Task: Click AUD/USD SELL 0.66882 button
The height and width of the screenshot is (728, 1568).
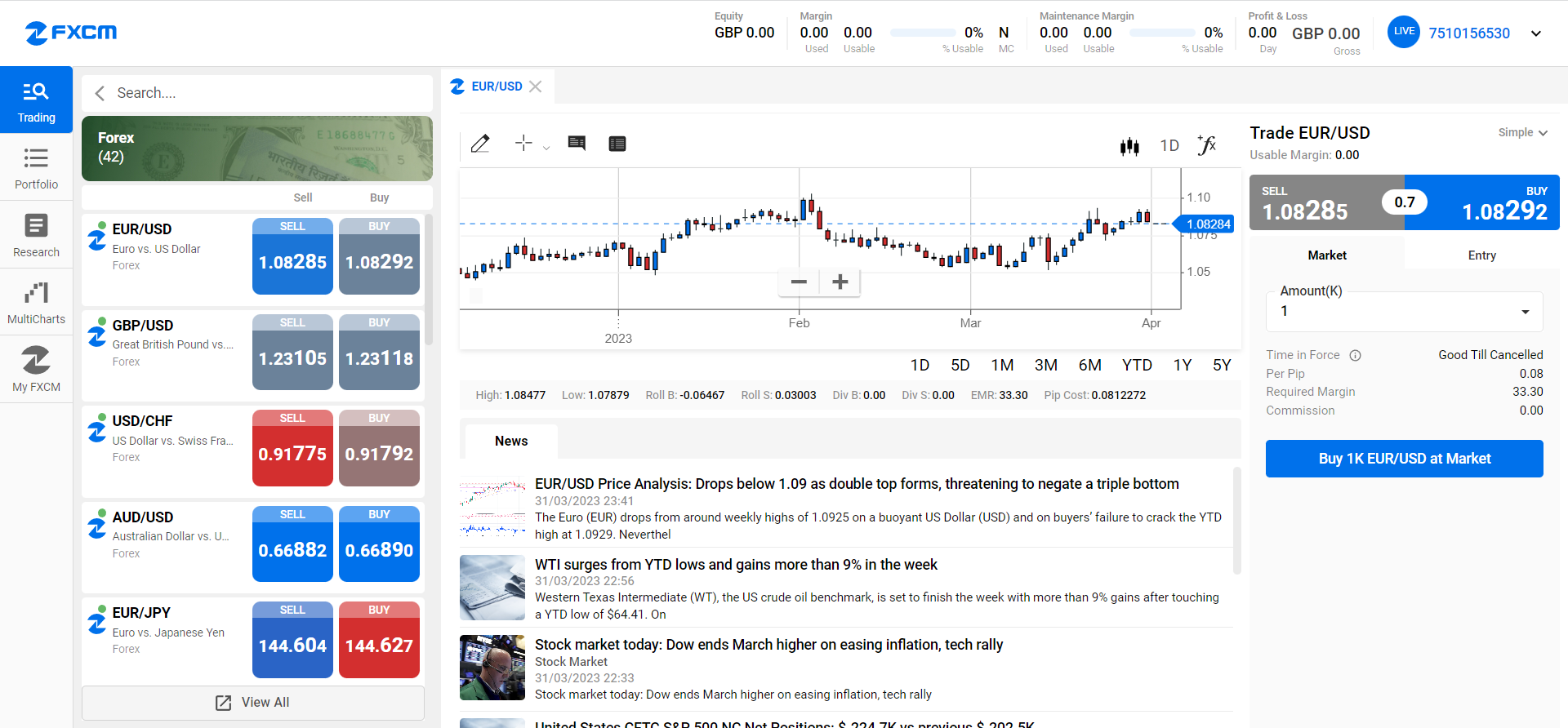Action: (x=292, y=544)
